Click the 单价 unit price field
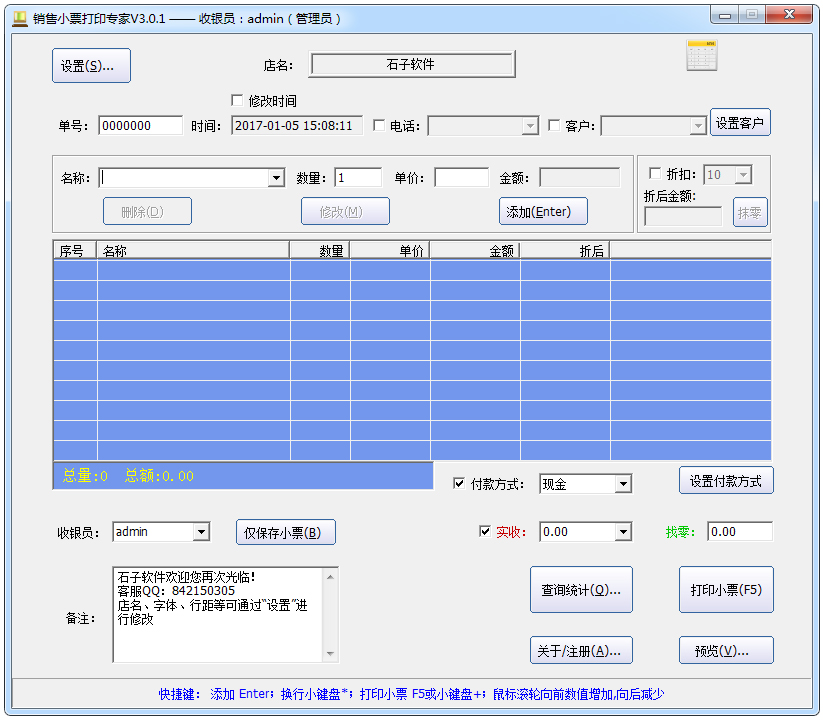 click(x=461, y=177)
